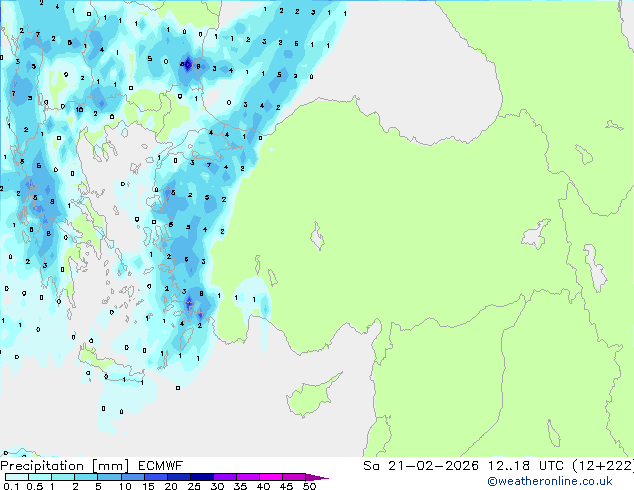Click the legend label '40'
Screen dimensions: 634x490
click(x=263, y=486)
